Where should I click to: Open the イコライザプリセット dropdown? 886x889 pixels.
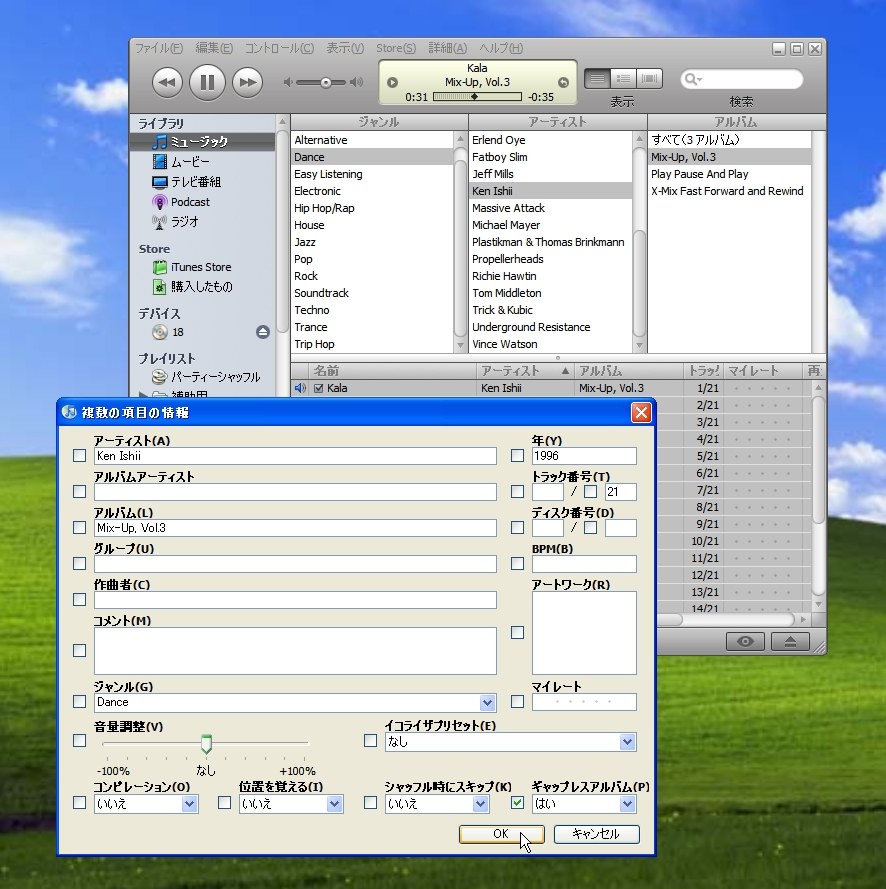627,742
